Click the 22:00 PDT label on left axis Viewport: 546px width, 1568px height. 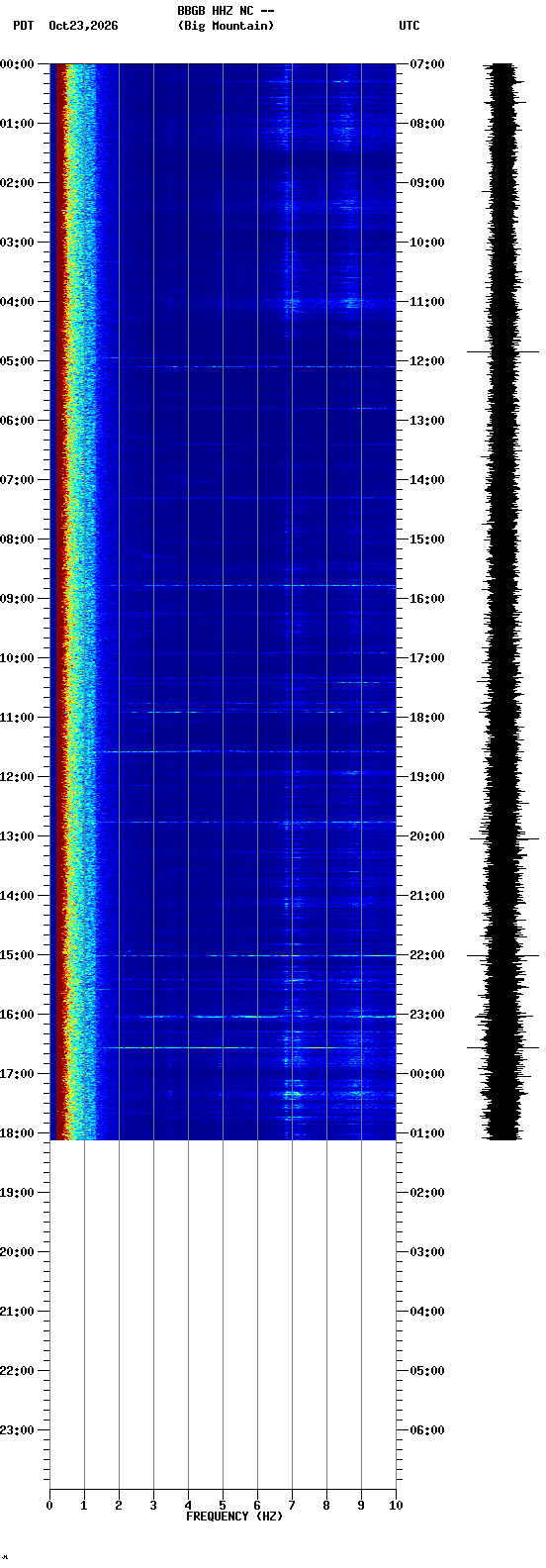coord(18,1371)
